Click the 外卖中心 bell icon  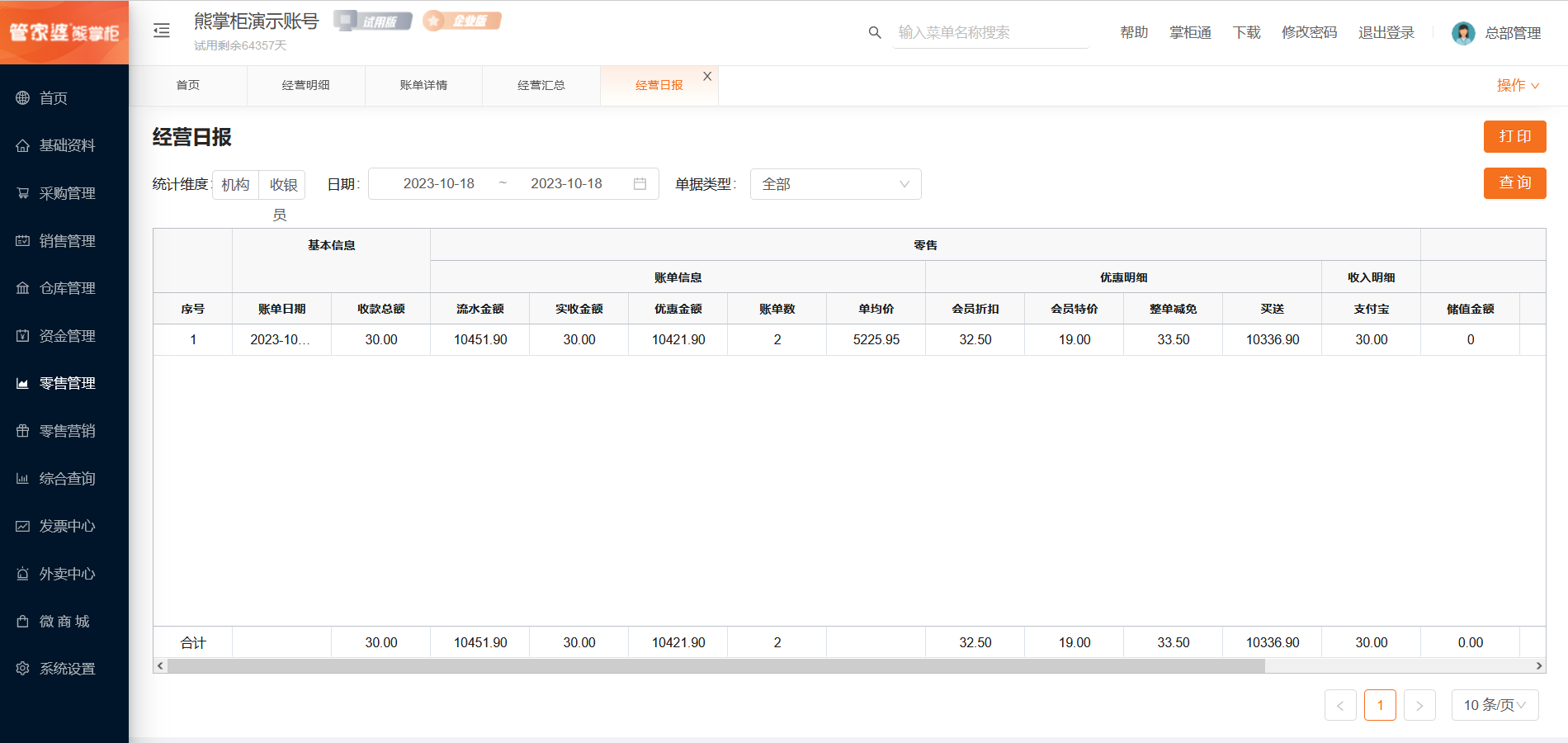(22, 574)
